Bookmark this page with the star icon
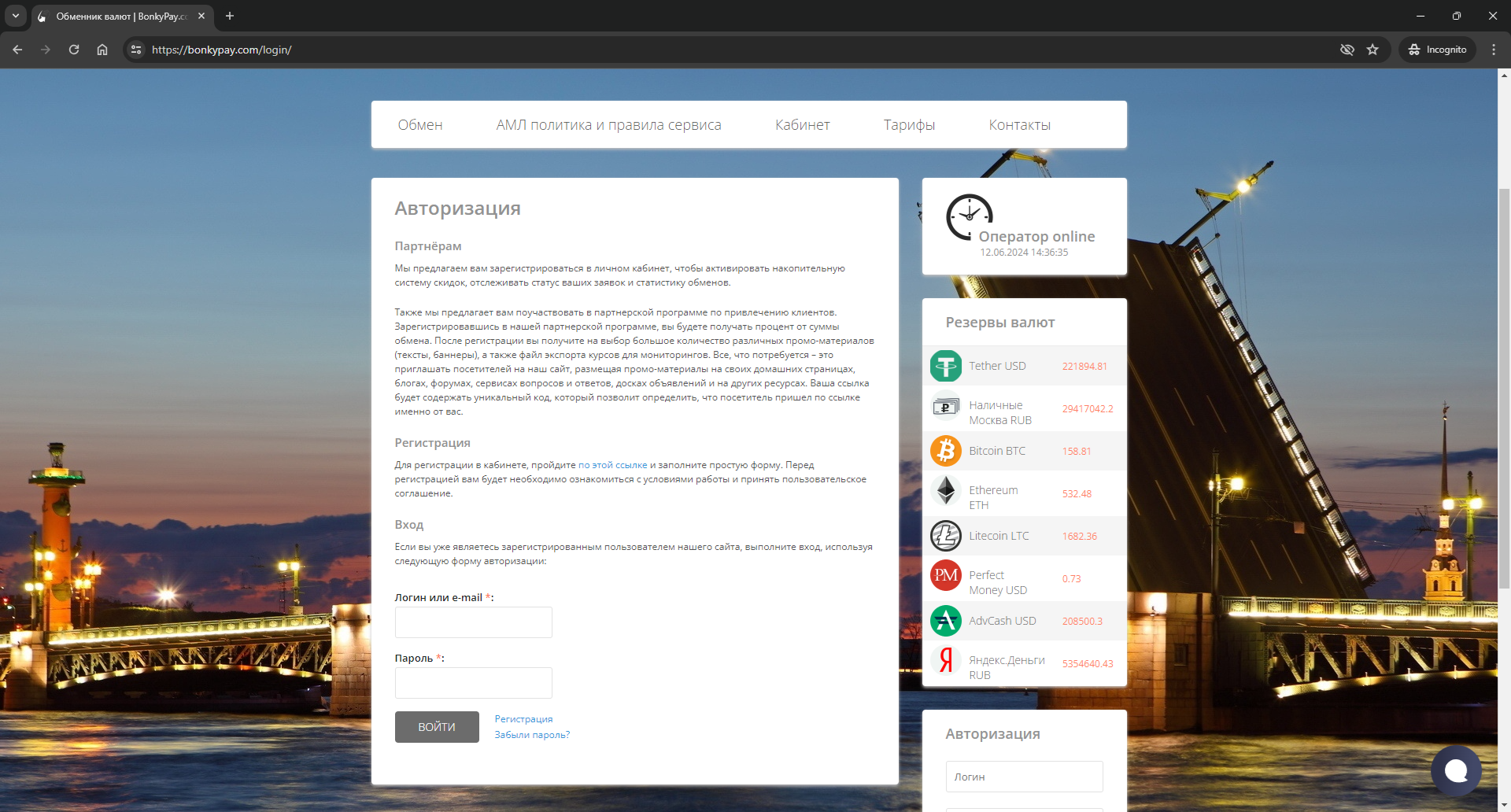The width and height of the screenshot is (1511, 812). click(1372, 50)
